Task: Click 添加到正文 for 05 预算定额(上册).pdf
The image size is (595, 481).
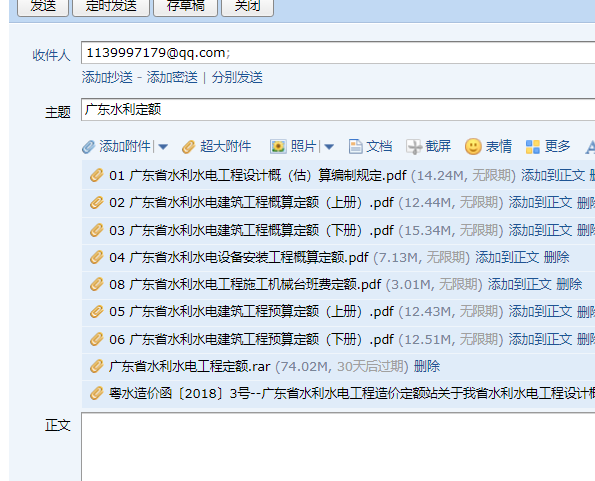Action: click(x=540, y=311)
